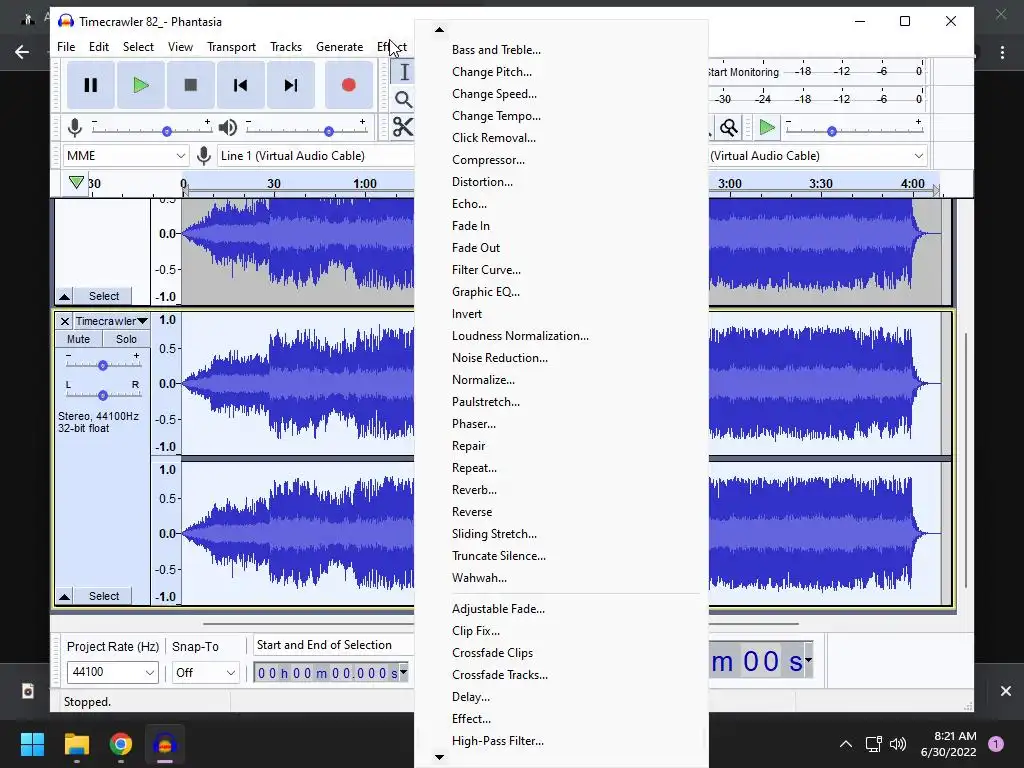Open the Transport menu

[x=231, y=47]
